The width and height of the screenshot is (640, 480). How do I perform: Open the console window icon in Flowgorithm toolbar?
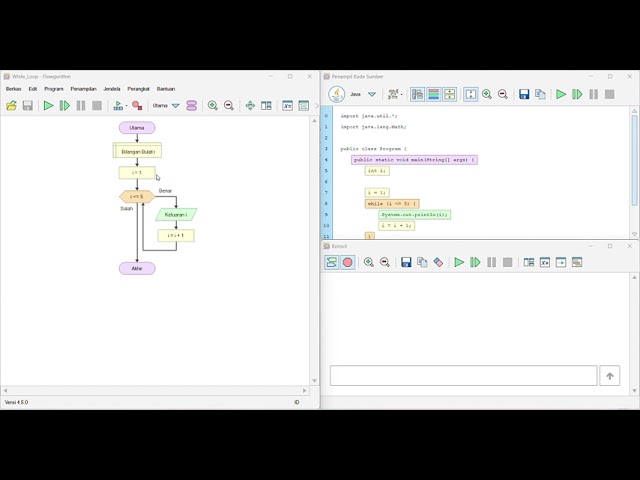pyautogui.click(x=304, y=106)
